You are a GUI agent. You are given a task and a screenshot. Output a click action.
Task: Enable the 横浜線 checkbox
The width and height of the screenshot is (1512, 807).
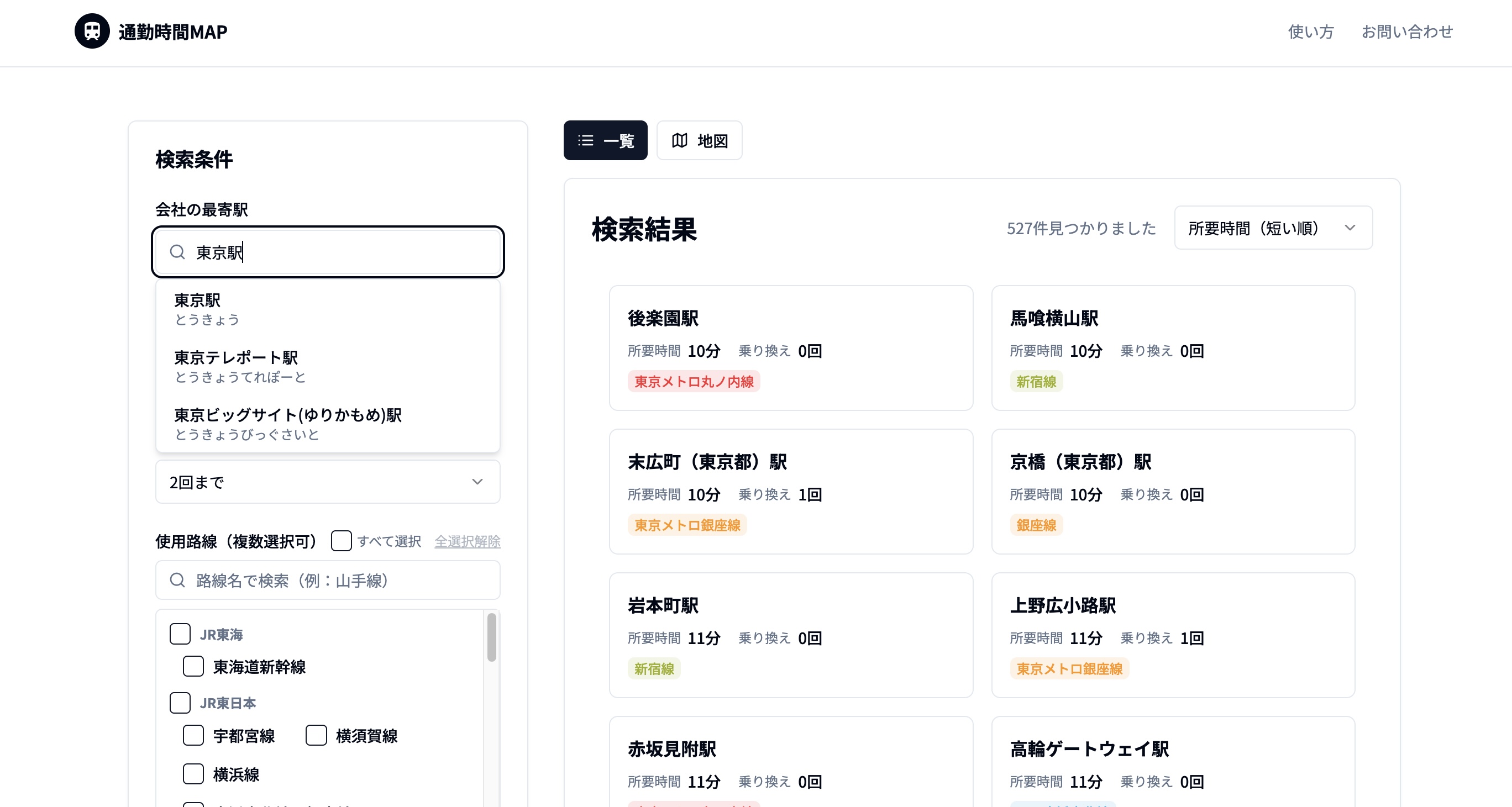[193, 773]
